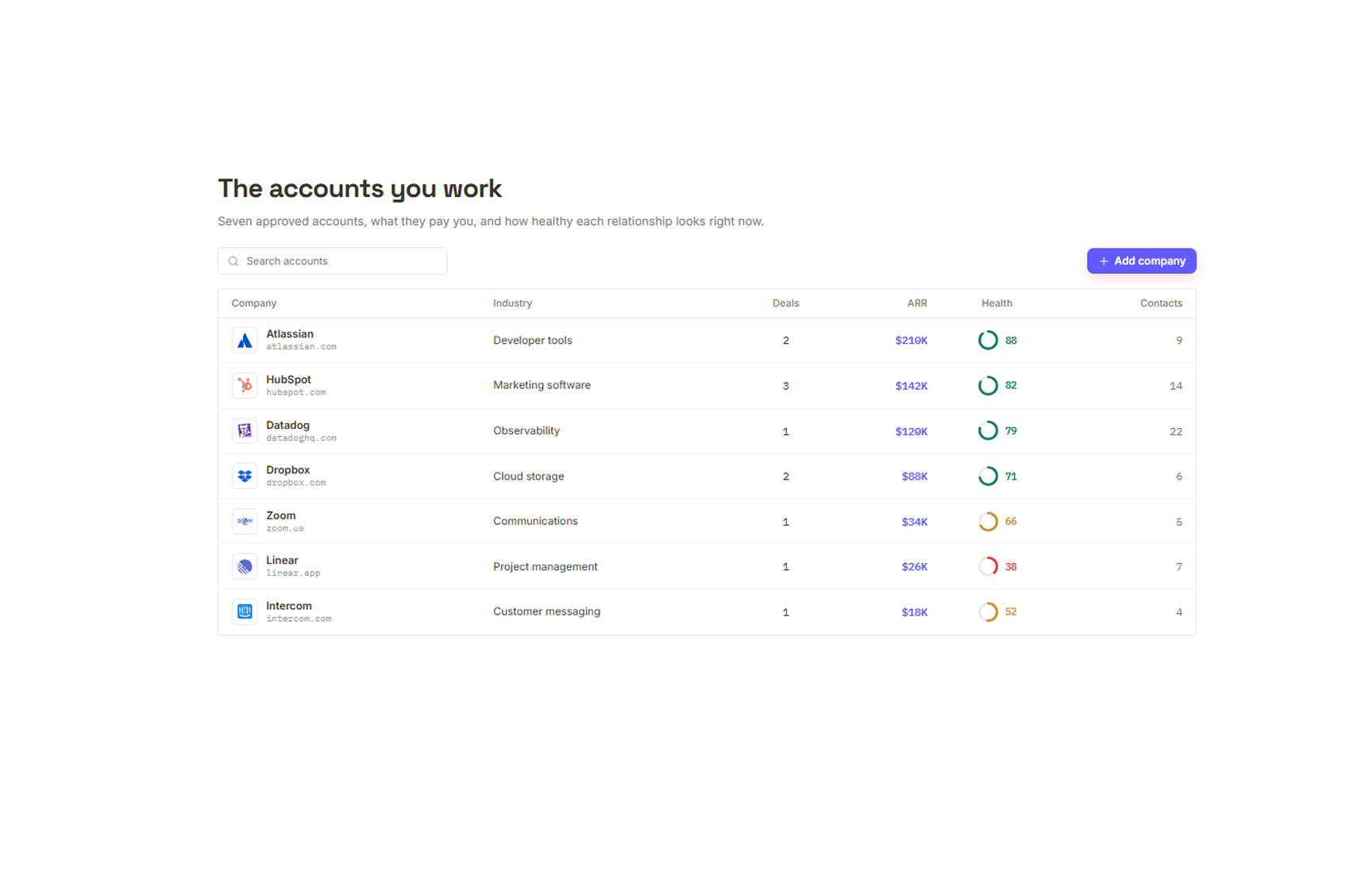Click health score 52 for Intercom
The width and height of the screenshot is (1372, 887).
click(x=1011, y=612)
